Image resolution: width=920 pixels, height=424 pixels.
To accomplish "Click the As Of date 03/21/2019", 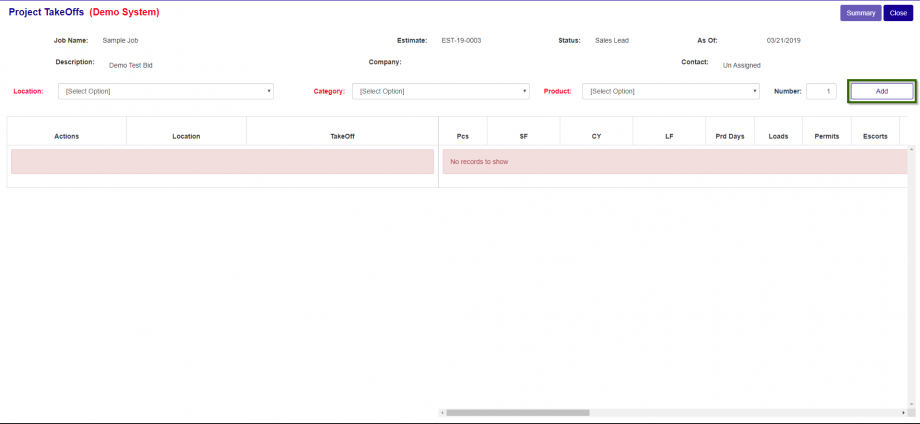I will click(783, 40).
